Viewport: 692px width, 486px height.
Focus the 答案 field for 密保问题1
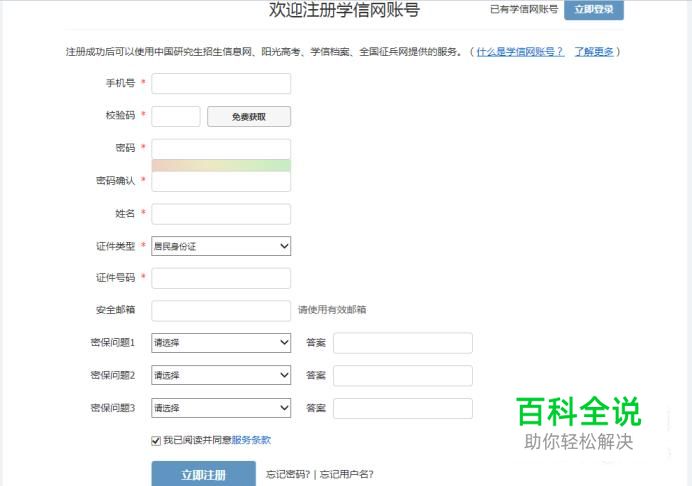pyautogui.click(x=402, y=343)
